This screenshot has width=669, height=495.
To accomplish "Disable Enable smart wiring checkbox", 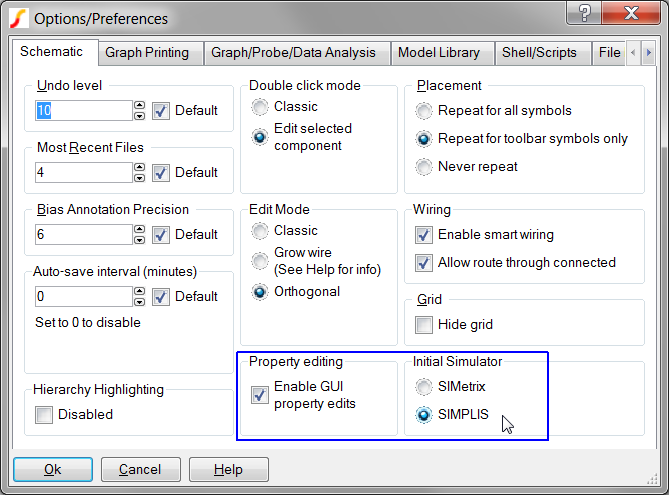I will [x=424, y=235].
